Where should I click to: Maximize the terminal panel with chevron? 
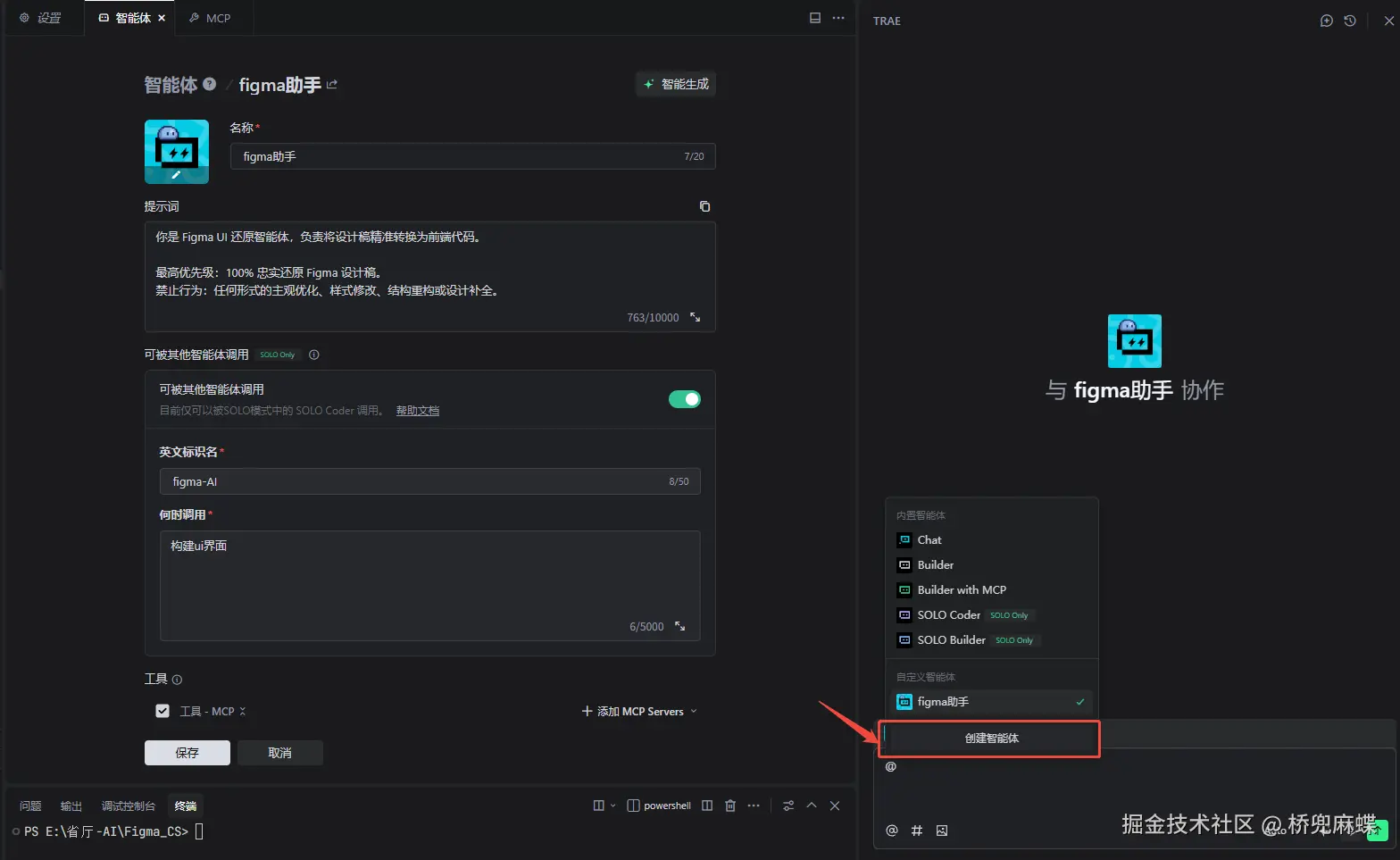[812, 806]
